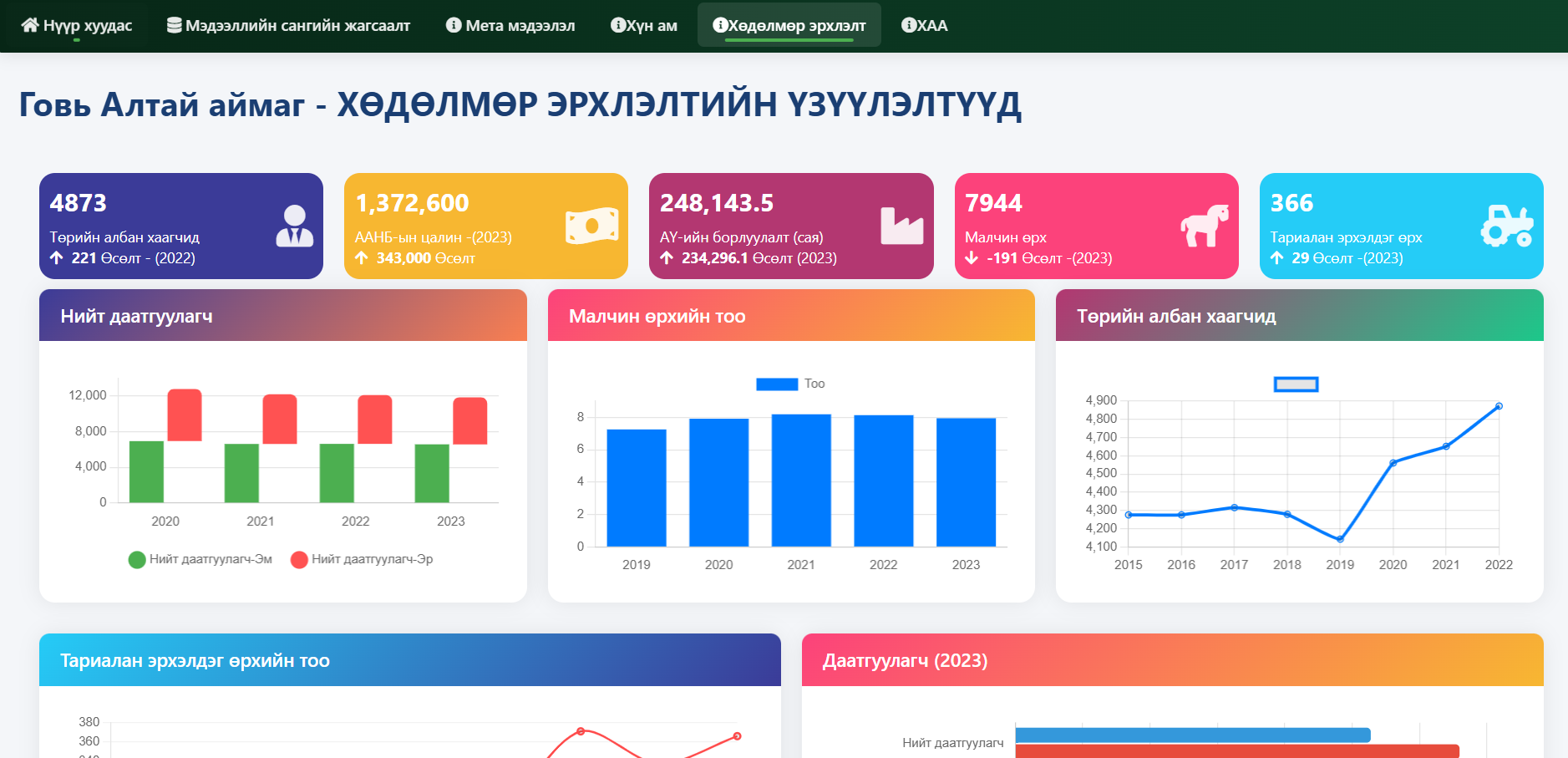This screenshot has height=758, width=1568.
Task: Click info icon beside Хөдөлмөр эрхлэлт
Action: pos(720,25)
